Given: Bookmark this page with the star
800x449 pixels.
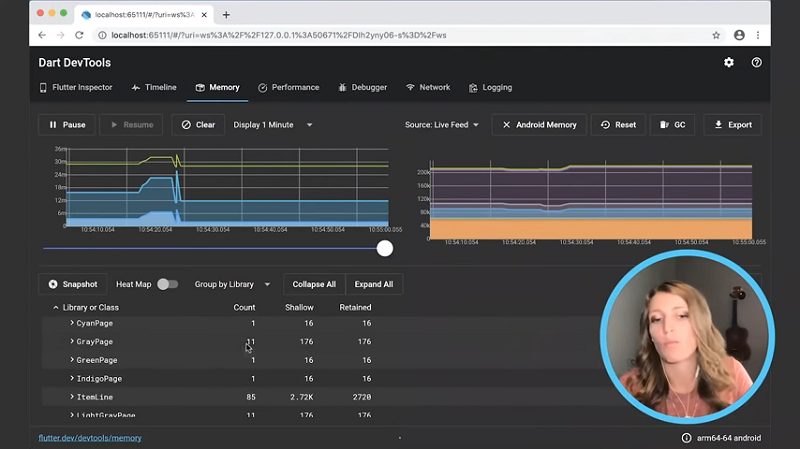Looking at the screenshot, I should click(x=716, y=35).
